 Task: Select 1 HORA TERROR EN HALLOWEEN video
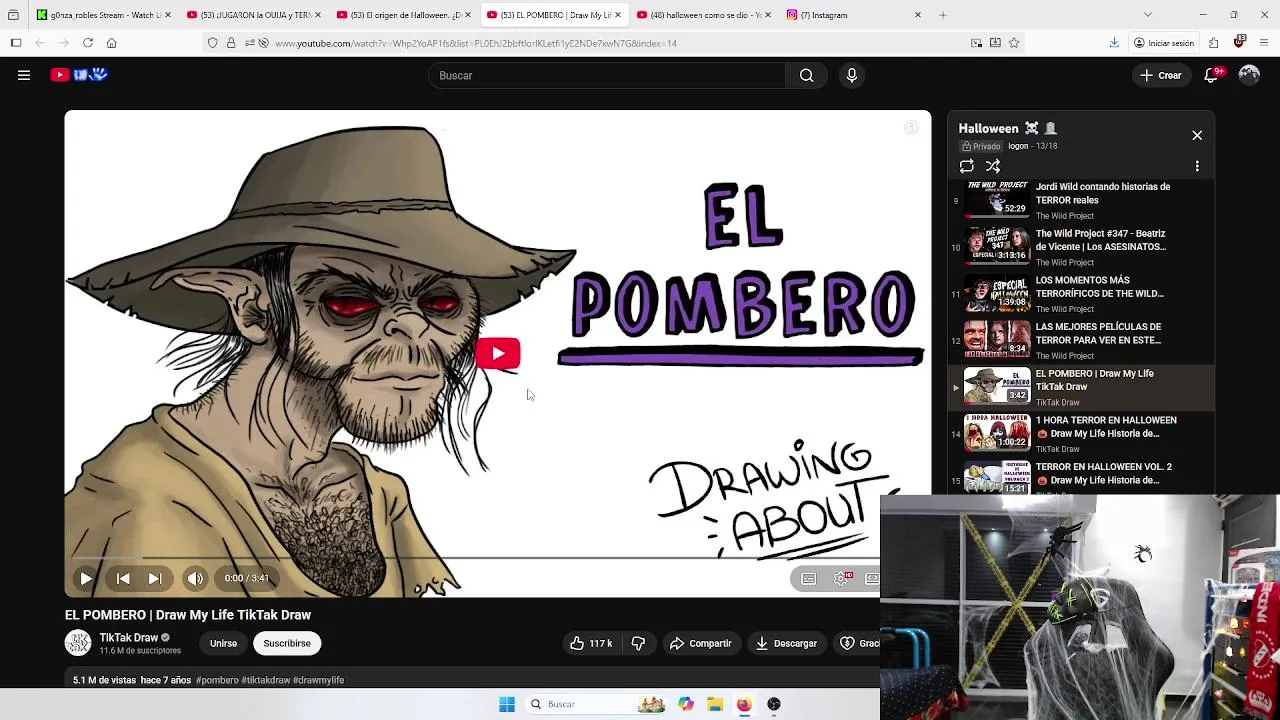pos(1081,434)
